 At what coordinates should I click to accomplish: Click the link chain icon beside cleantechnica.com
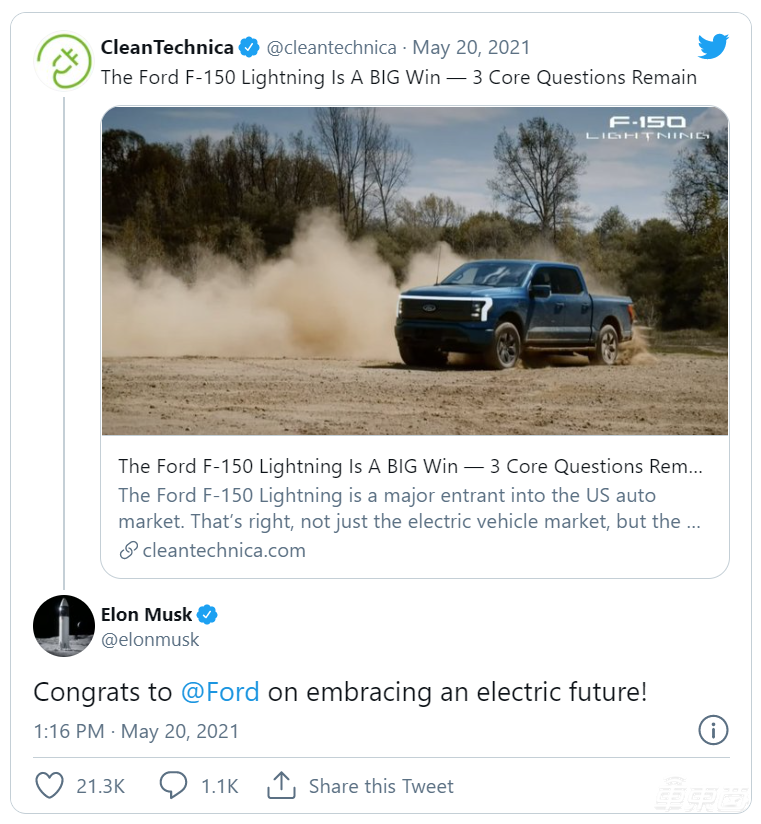[128, 550]
